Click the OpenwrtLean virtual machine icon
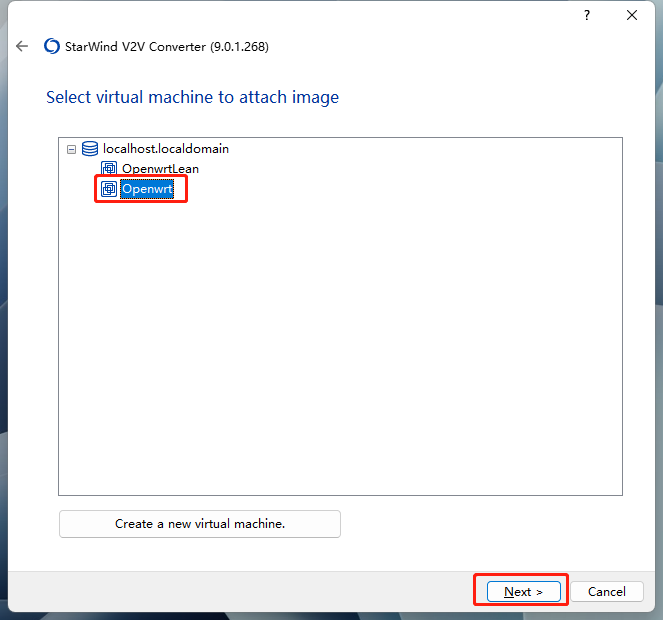The image size is (663, 620). 110,168
